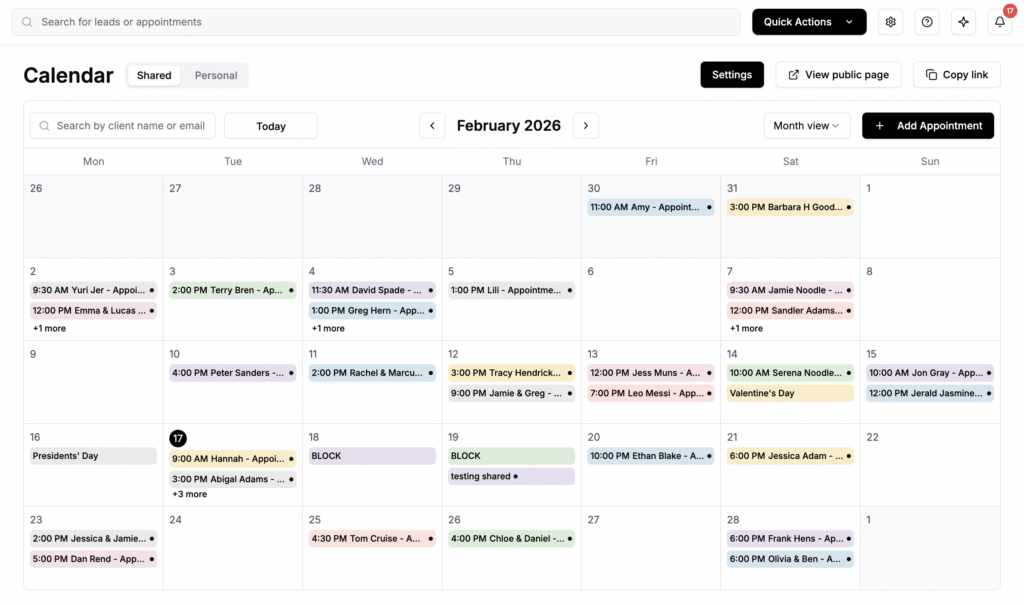1024x605 pixels.
Task: Click the Add Appointment button
Action: point(927,126)
